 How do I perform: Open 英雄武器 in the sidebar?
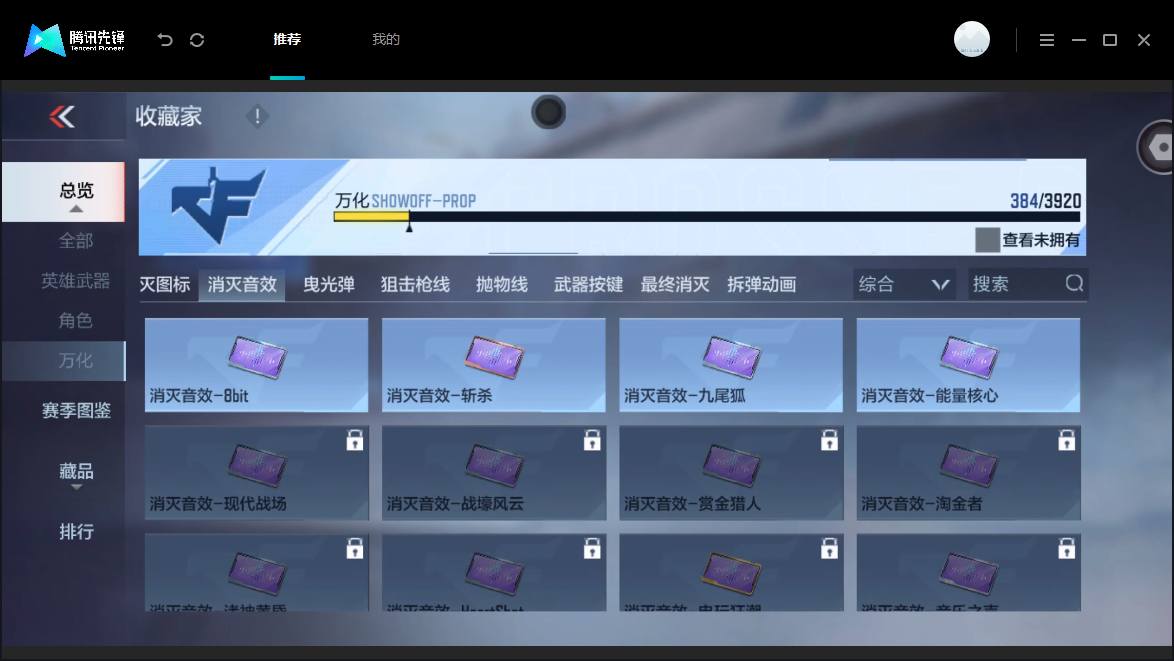coord(76,281)
